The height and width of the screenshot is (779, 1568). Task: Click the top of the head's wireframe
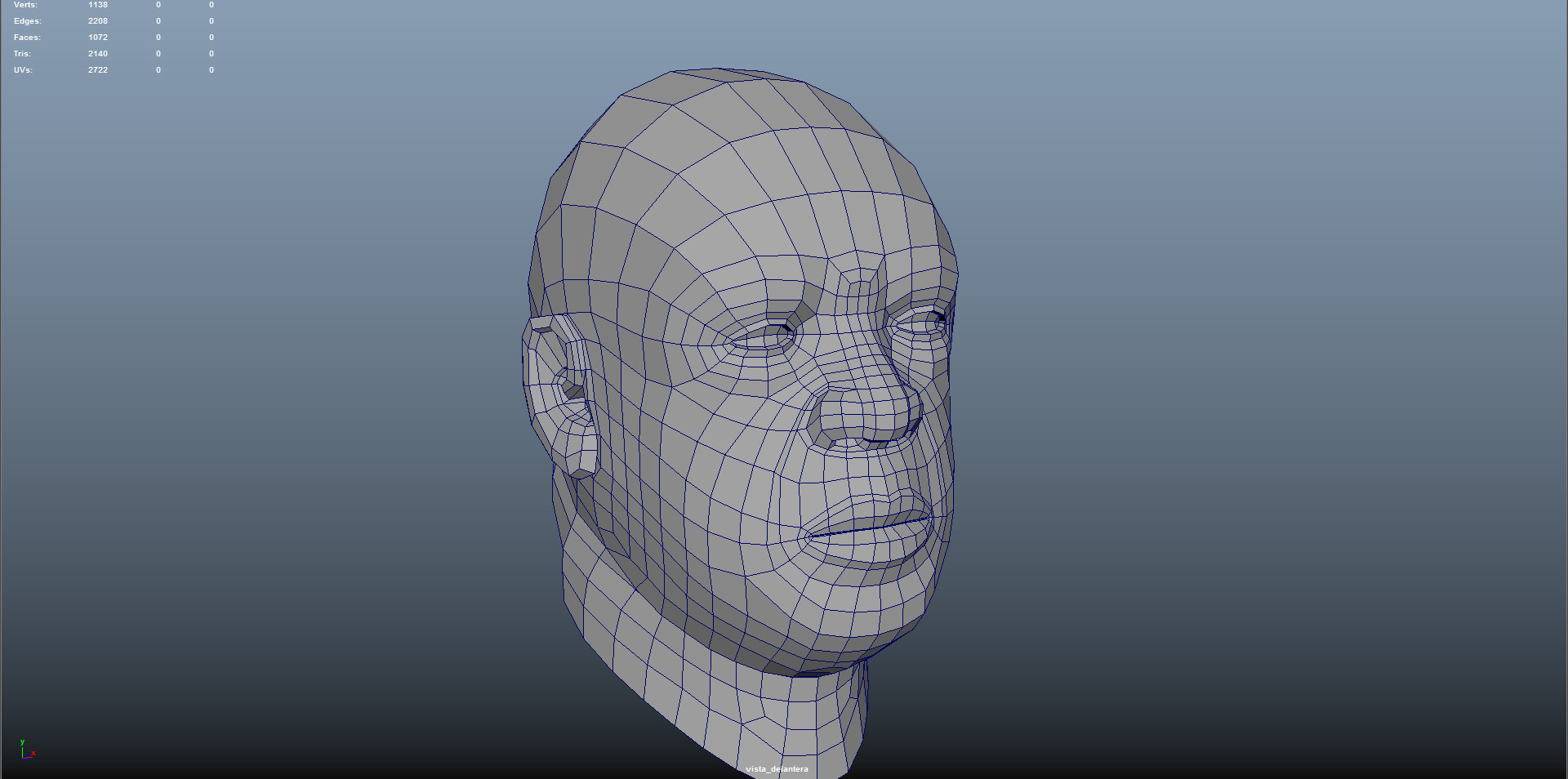tap(719, 106)
